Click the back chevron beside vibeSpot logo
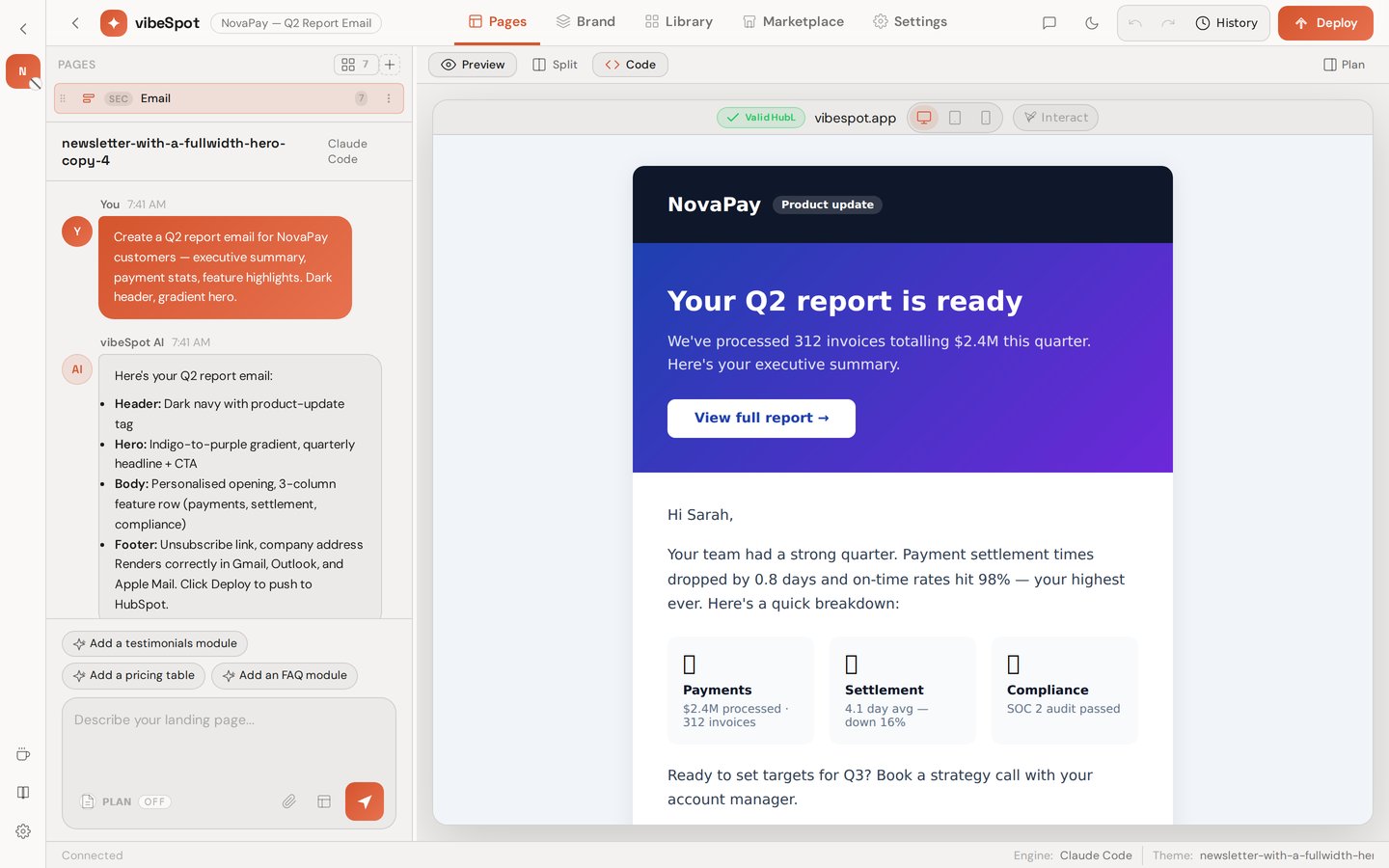1389x868 pixels. tap(75, 23)
